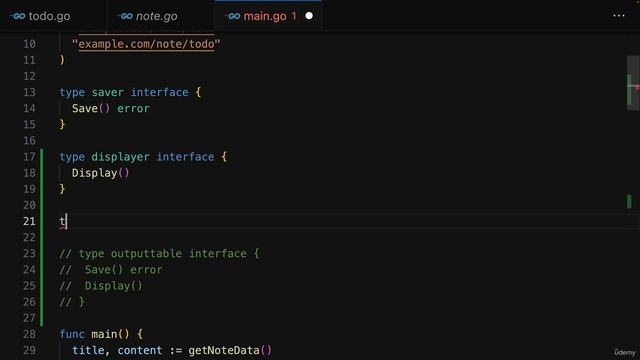Open the editor More Actions ellipsis menu

[619, 16]
